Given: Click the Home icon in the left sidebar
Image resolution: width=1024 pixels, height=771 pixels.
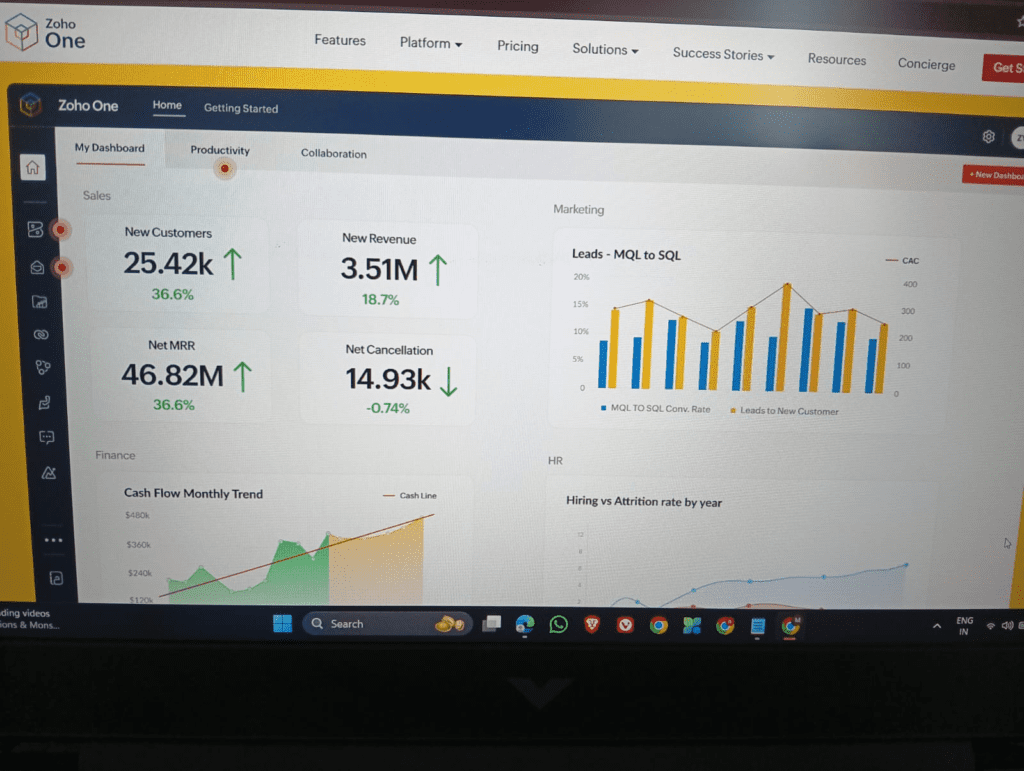Looking at the screenshot, I should tap(33, 168).
